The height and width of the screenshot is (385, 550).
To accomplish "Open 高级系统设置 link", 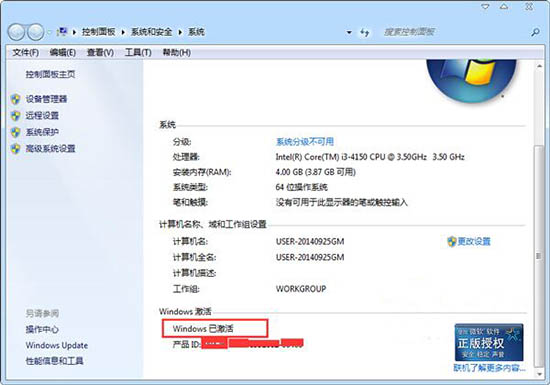I will 50,149.
